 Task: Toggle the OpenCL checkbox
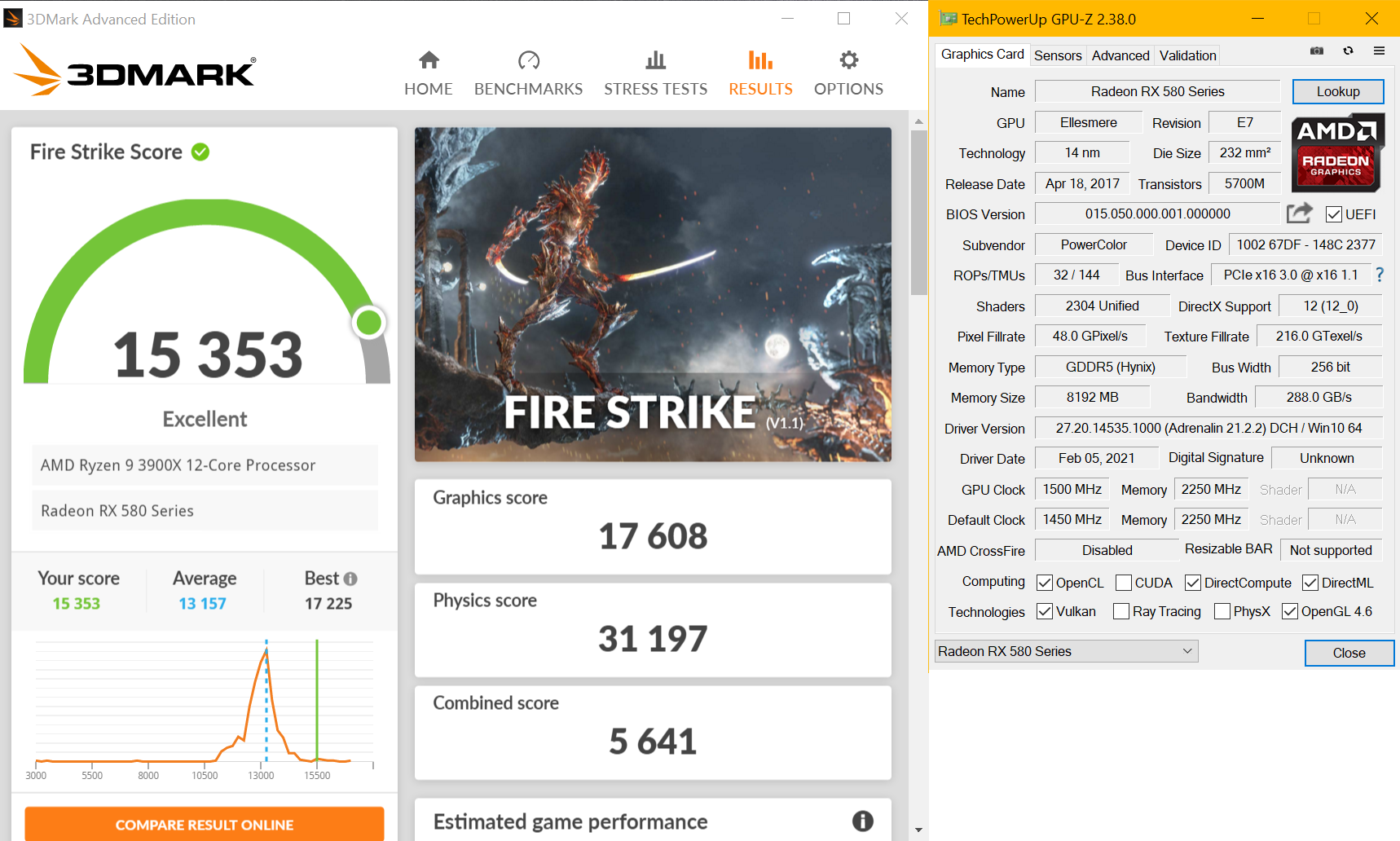click(x=1045, y=583)
